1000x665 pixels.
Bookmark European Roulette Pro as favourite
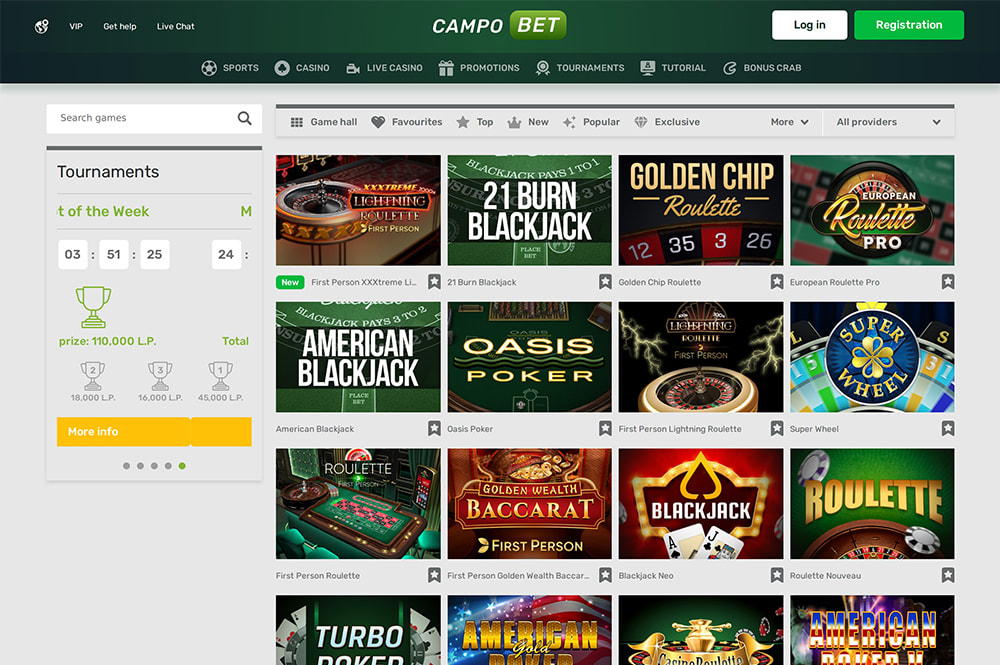click(948, 282)
